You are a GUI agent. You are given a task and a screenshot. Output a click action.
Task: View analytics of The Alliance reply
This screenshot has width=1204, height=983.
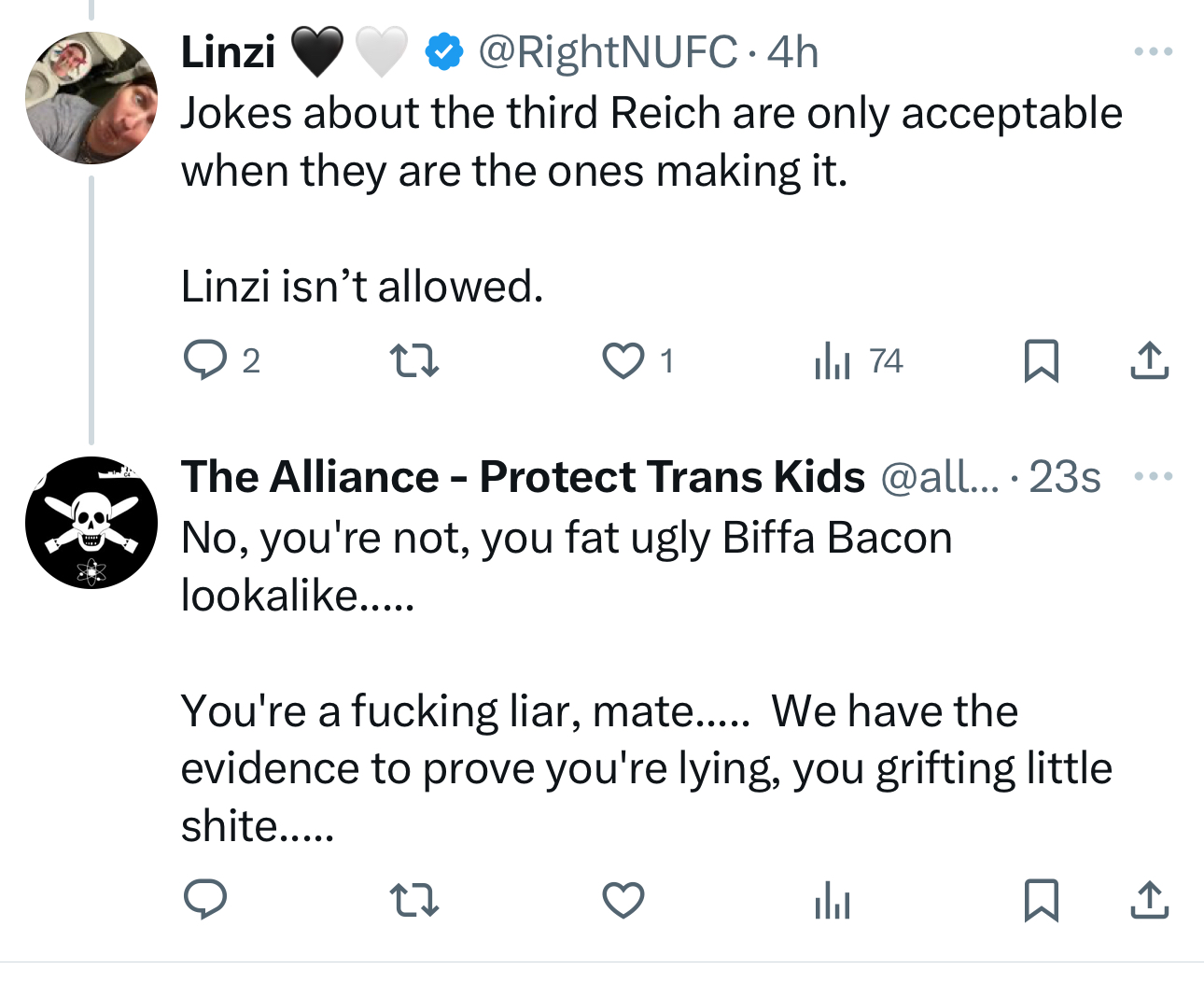click(833, 902)
